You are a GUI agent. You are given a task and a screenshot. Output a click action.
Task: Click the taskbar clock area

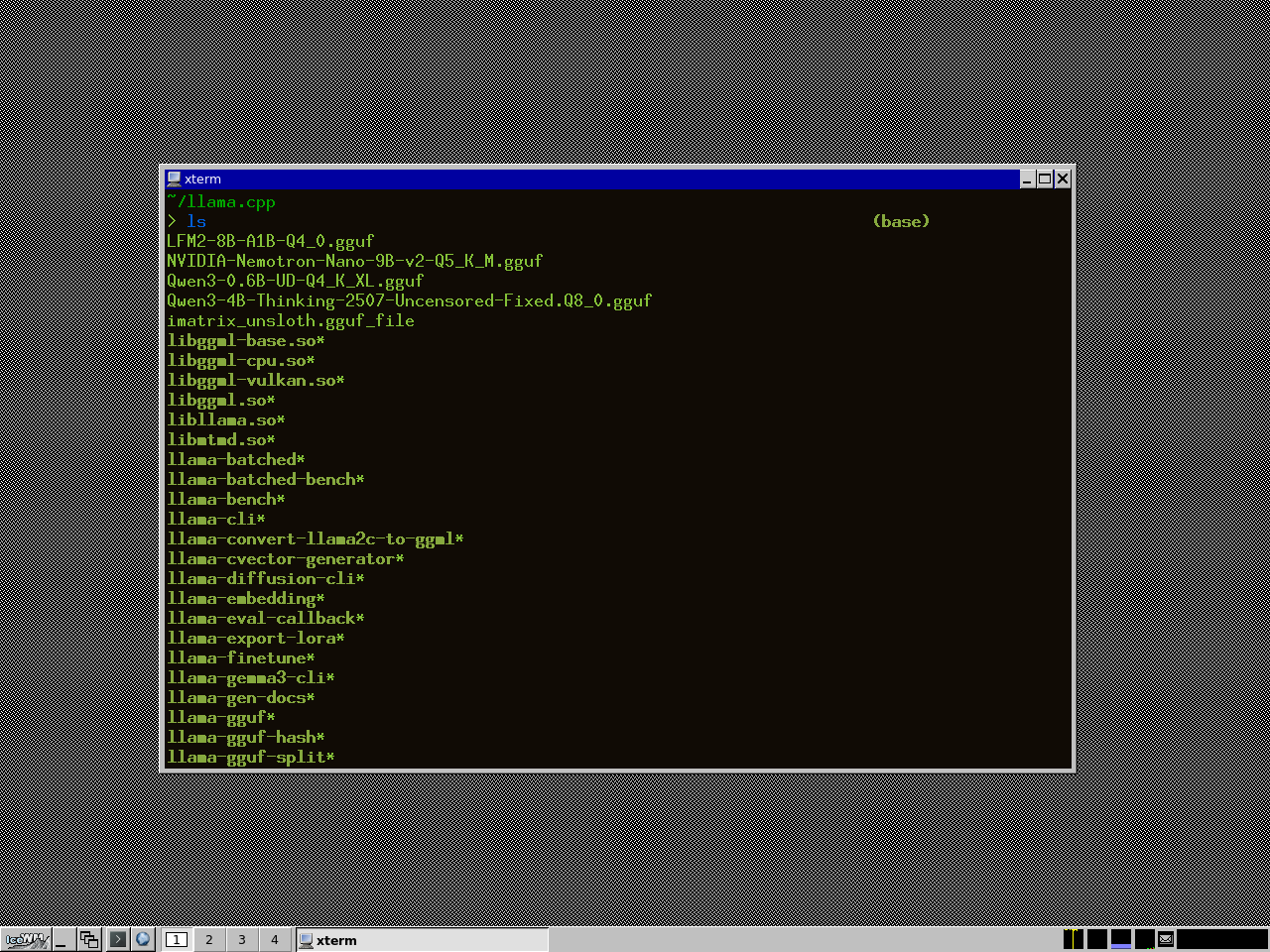click(1221, 938)
